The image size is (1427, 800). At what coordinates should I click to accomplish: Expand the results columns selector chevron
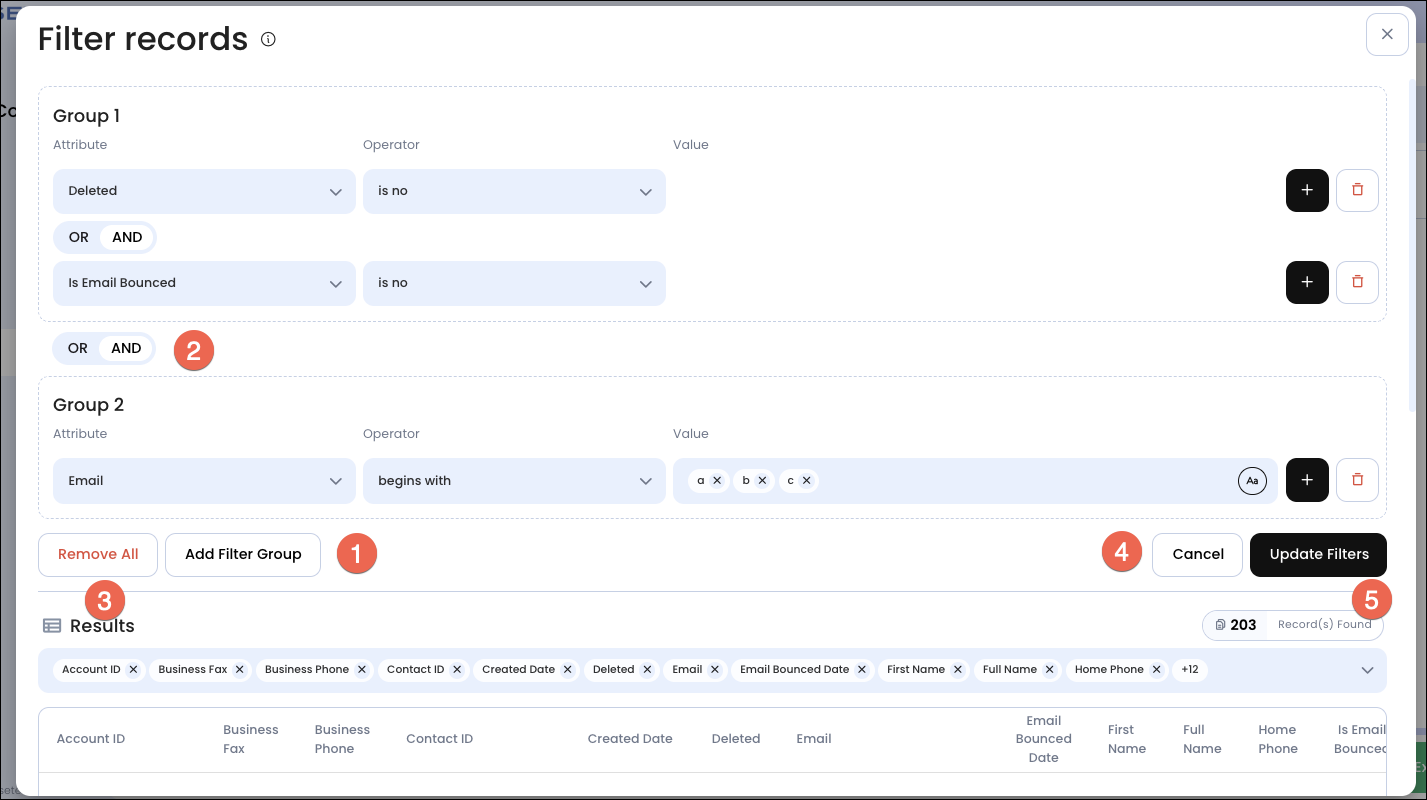pos(1367,671)
